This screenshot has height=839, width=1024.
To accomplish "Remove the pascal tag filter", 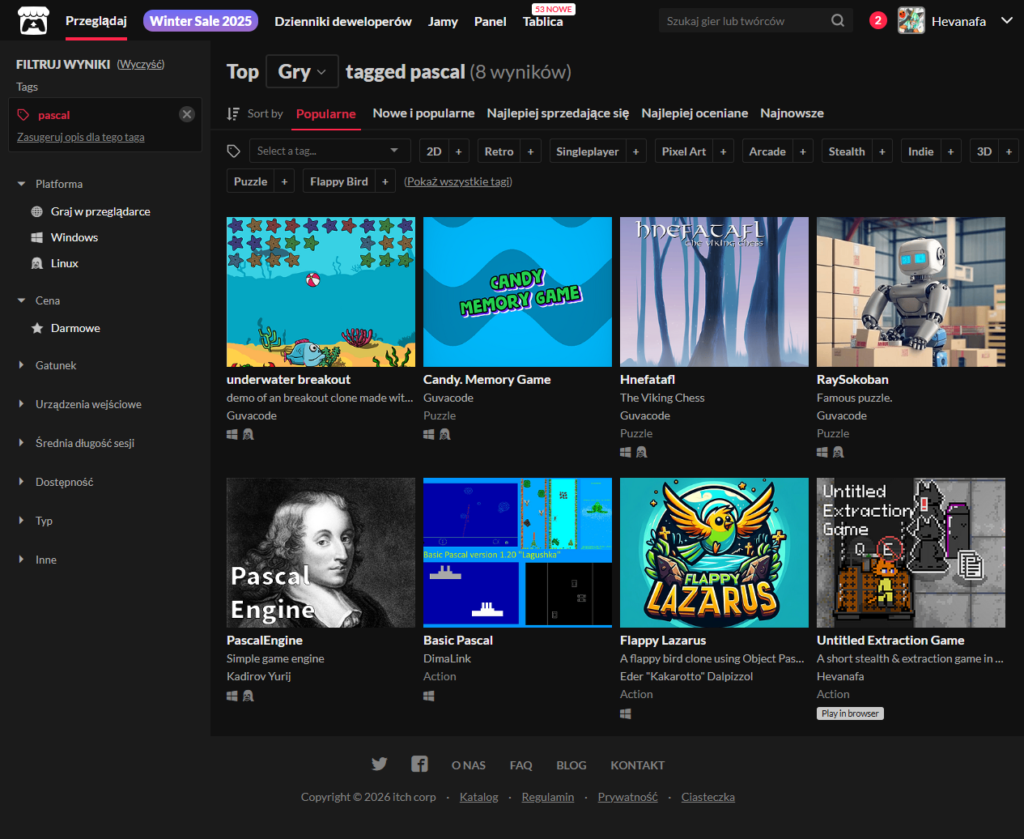I will pos(187,115).
